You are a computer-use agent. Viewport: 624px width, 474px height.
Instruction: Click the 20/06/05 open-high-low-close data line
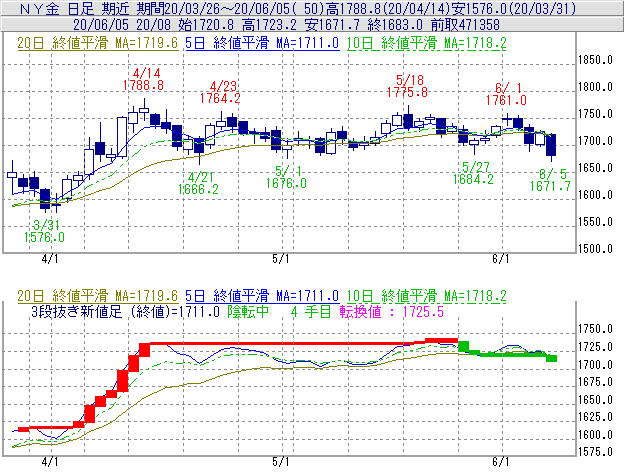tap(286, 25)
